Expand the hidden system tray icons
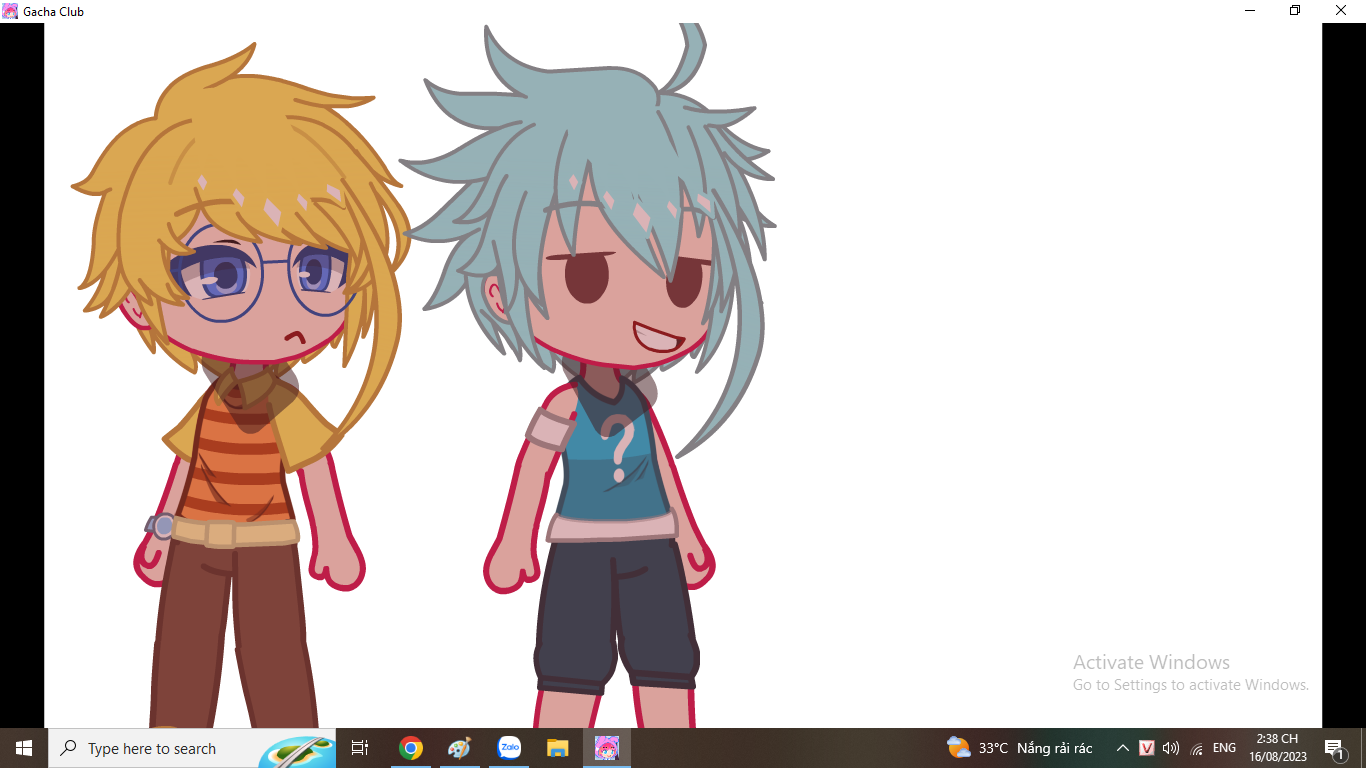Image resolution: width=1366 pixels, height=768 pixels. (1122, 748)
